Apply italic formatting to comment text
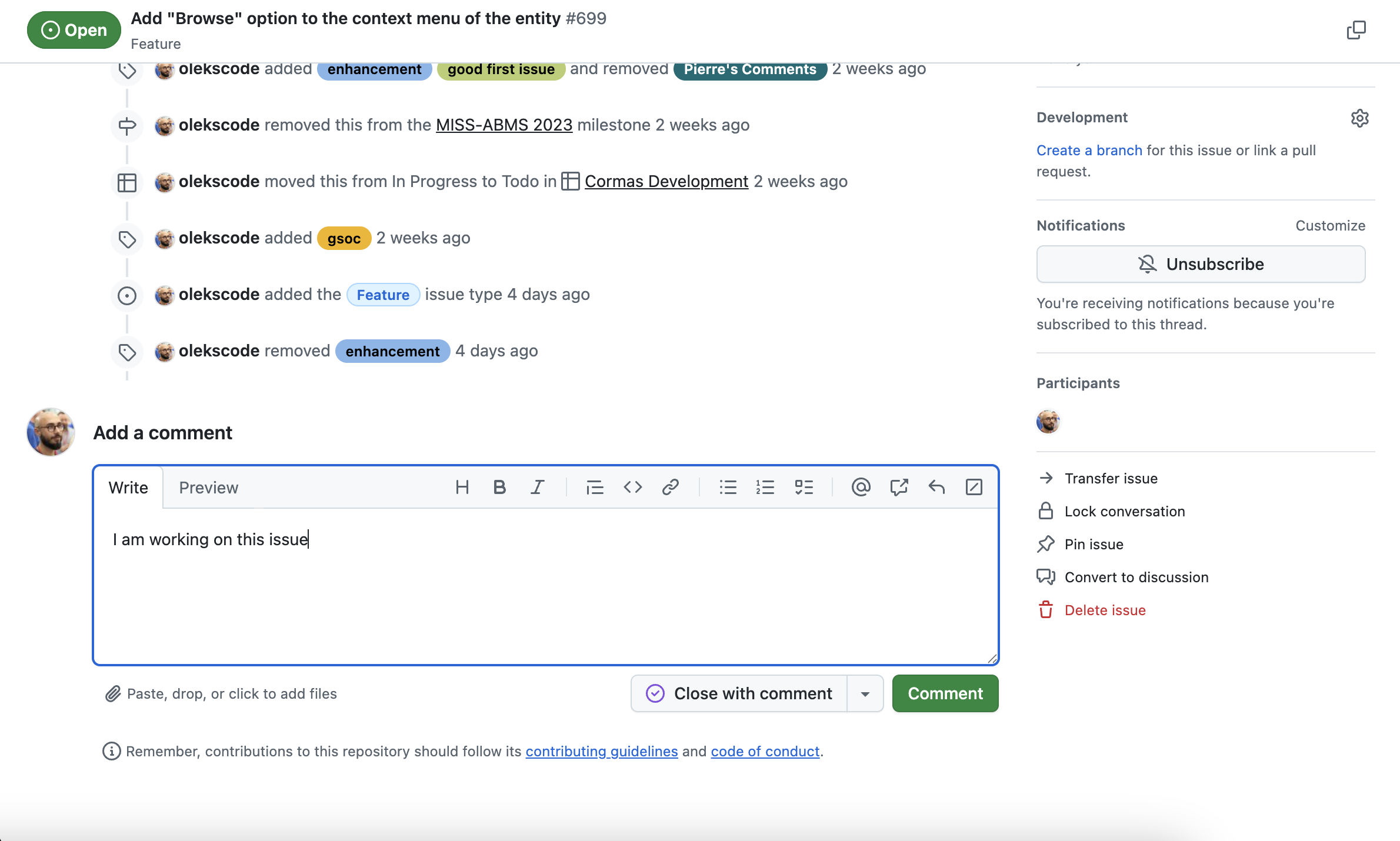The width and height of the screenshot is (1400, 841). 537,487
